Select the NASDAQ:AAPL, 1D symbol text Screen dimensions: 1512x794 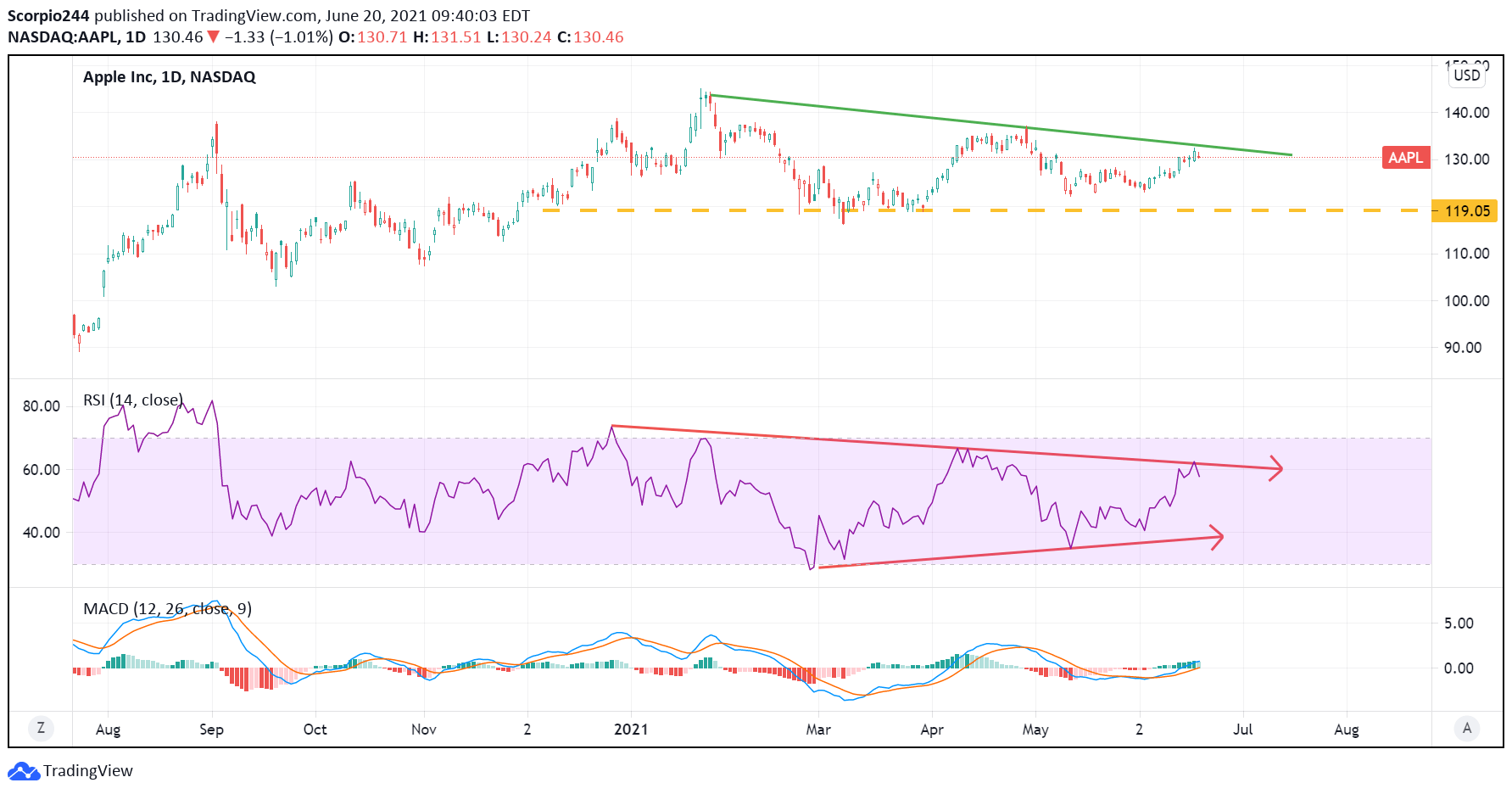76,37
